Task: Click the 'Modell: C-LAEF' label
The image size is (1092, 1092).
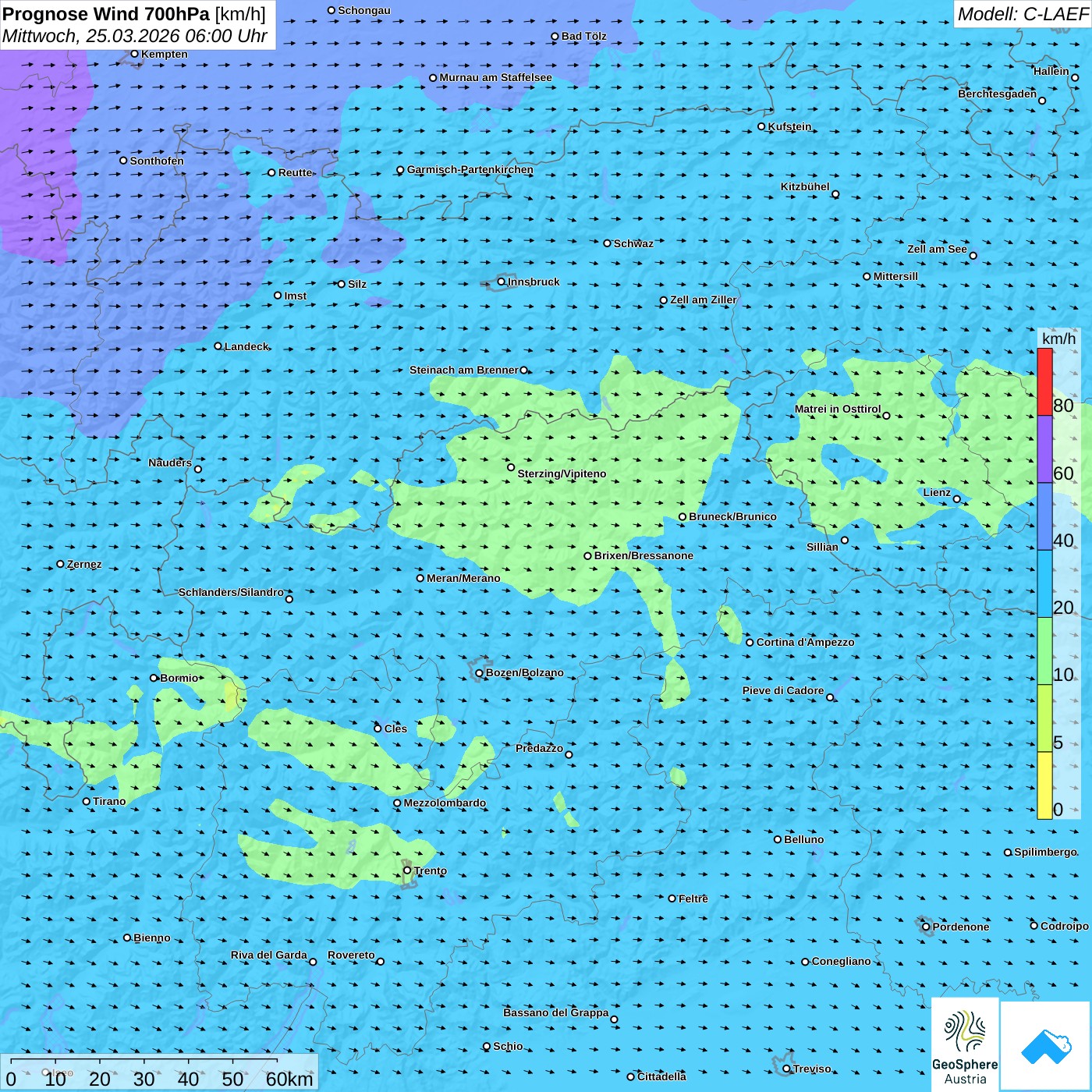Action: coord(1022,14)
